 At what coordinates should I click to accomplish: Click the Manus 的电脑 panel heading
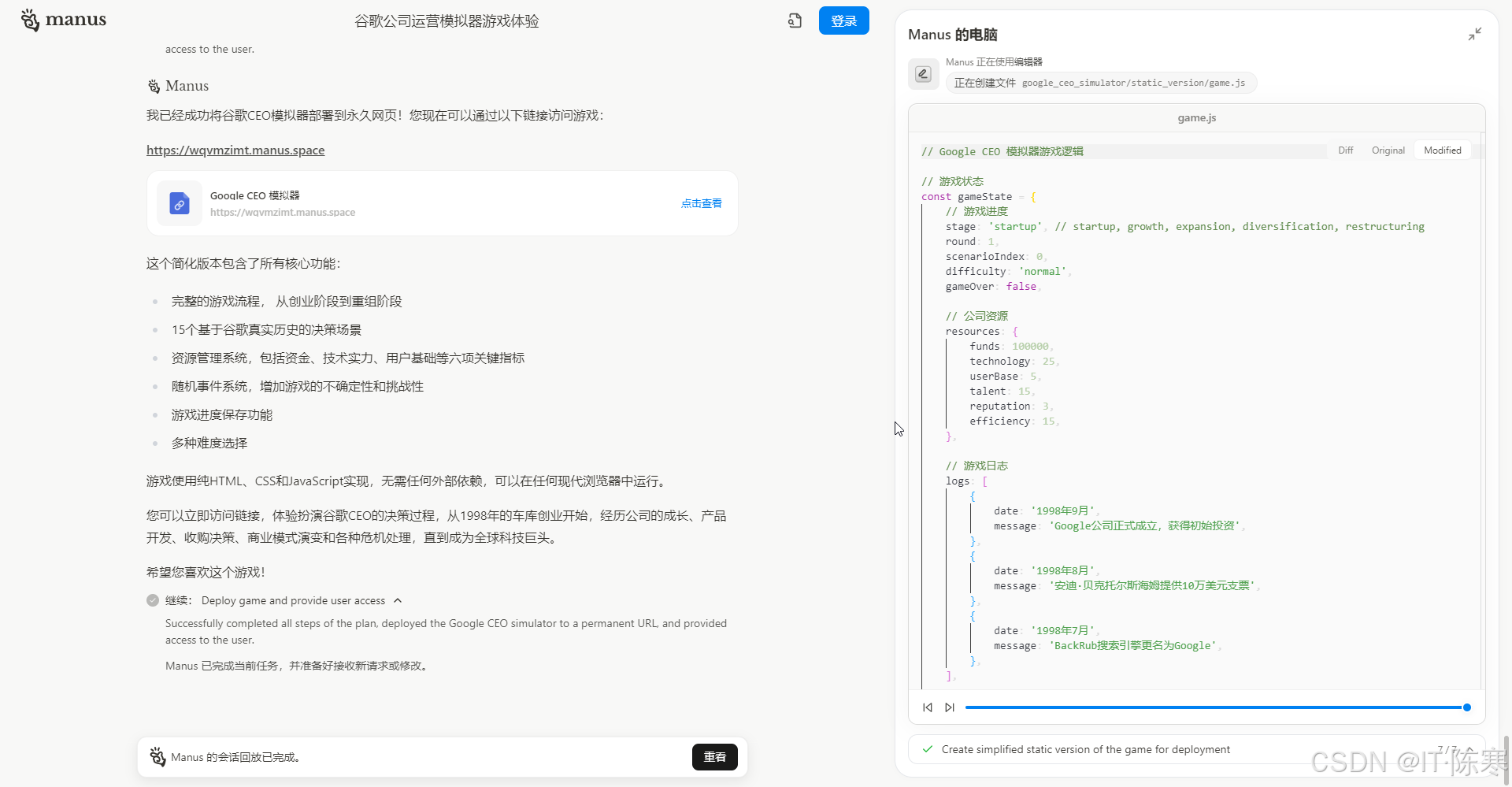(x=953, y=35)
